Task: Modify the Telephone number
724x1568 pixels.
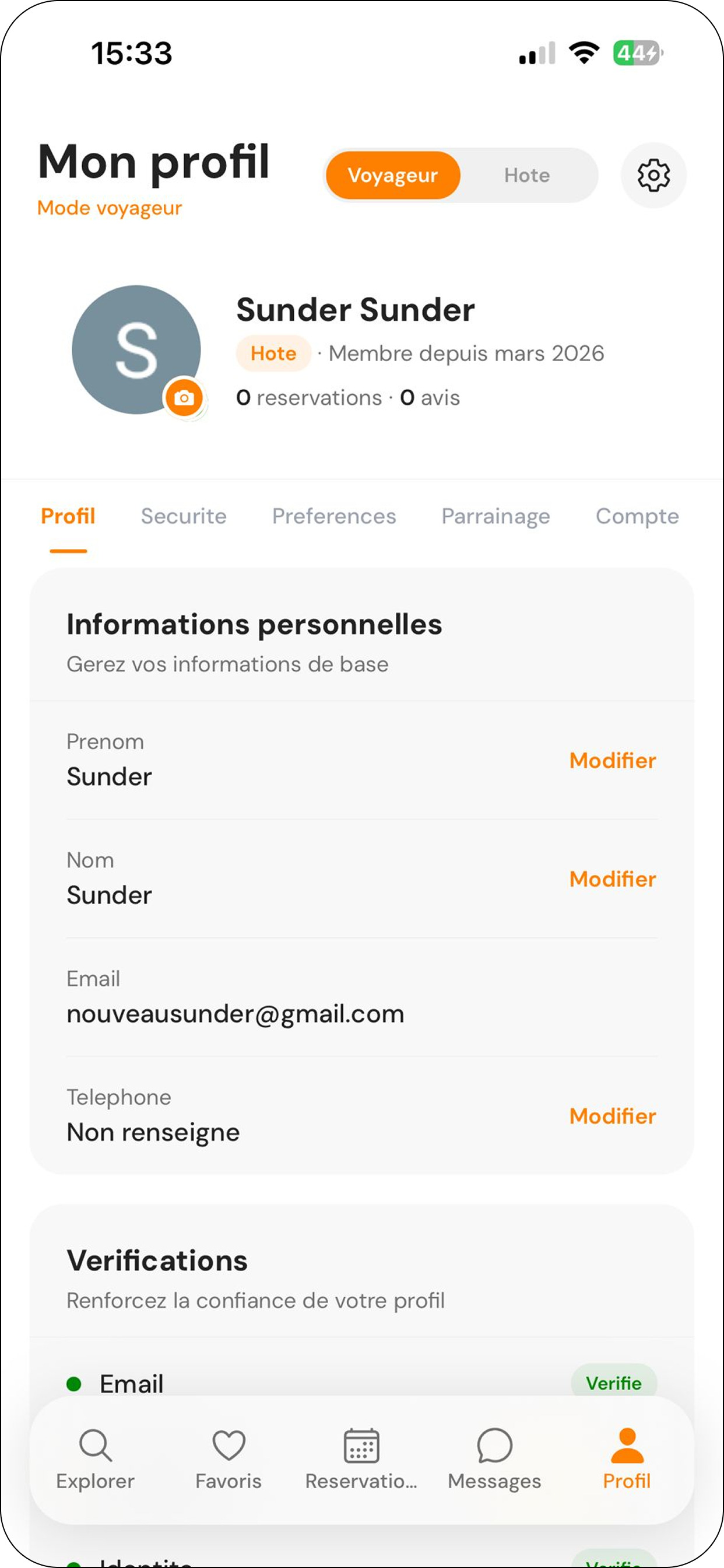Action: click(613, 1116)
